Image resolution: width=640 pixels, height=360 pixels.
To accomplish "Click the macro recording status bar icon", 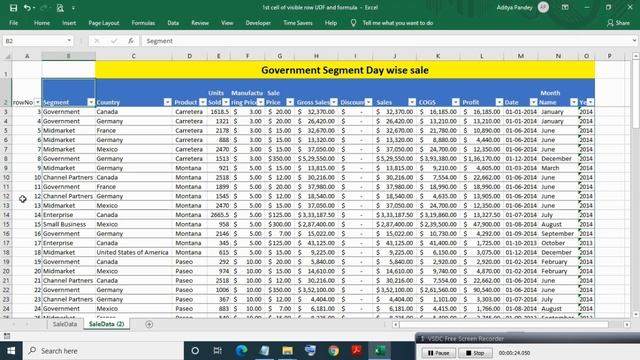I will click(7, 336).
